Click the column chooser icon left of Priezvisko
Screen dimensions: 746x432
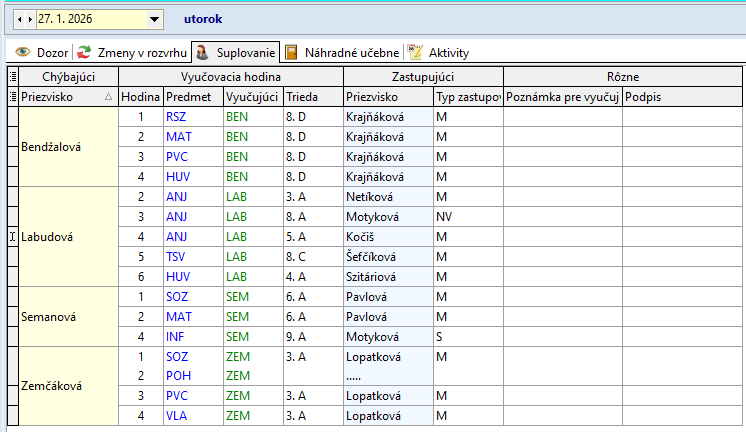tap(12, 97)
